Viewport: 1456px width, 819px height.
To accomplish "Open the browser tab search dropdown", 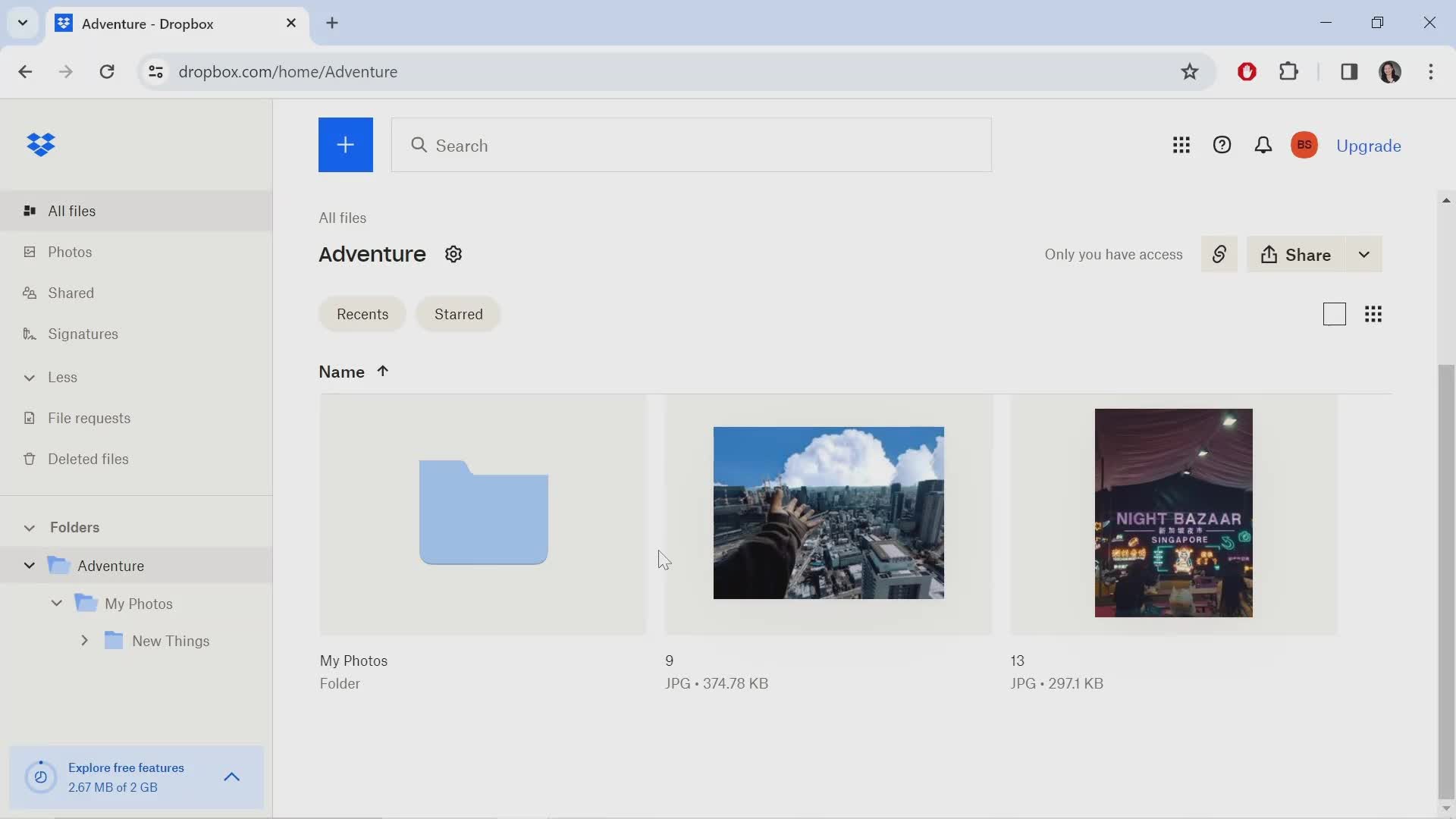I will (x=23, y=23).
